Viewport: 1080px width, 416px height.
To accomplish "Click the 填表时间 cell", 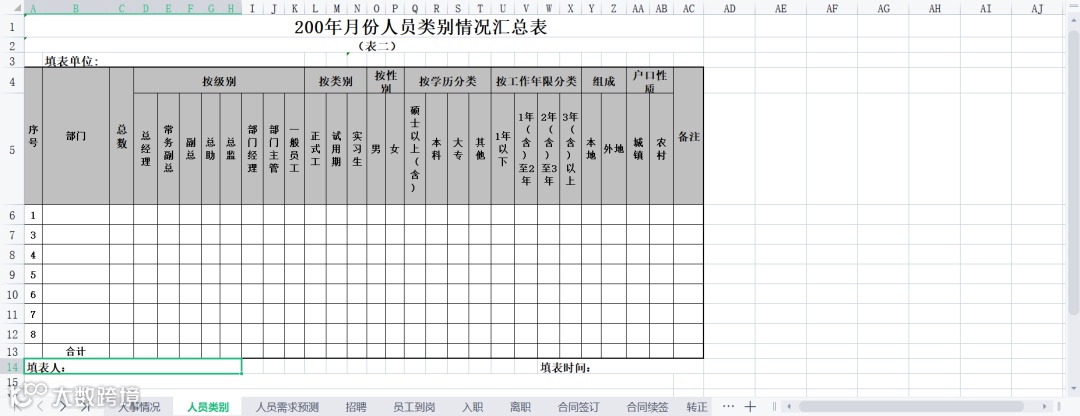I will pyautogui.click(x=565, y=367).
